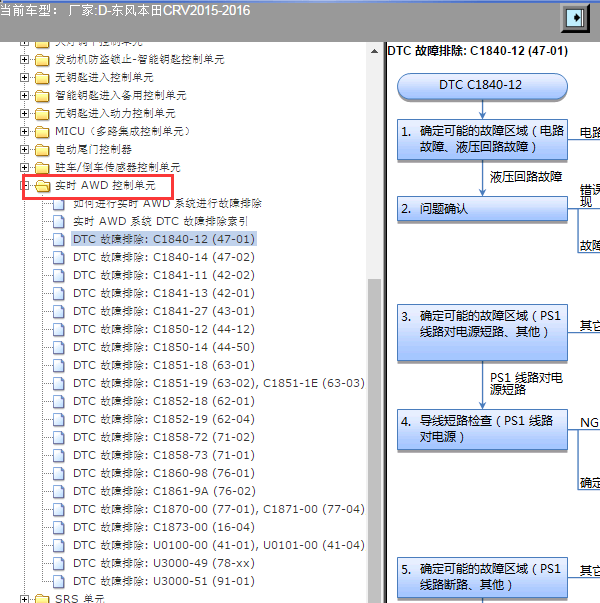This screenshot has width=600, height=603.
Task: Expand the 无钥匙进入动力控制单元 folder
Action: point(24,113)
